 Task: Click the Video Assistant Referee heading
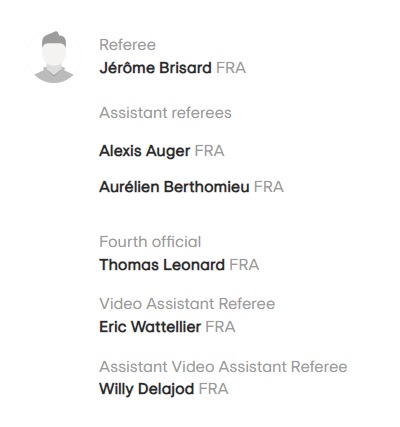(187, 304)
